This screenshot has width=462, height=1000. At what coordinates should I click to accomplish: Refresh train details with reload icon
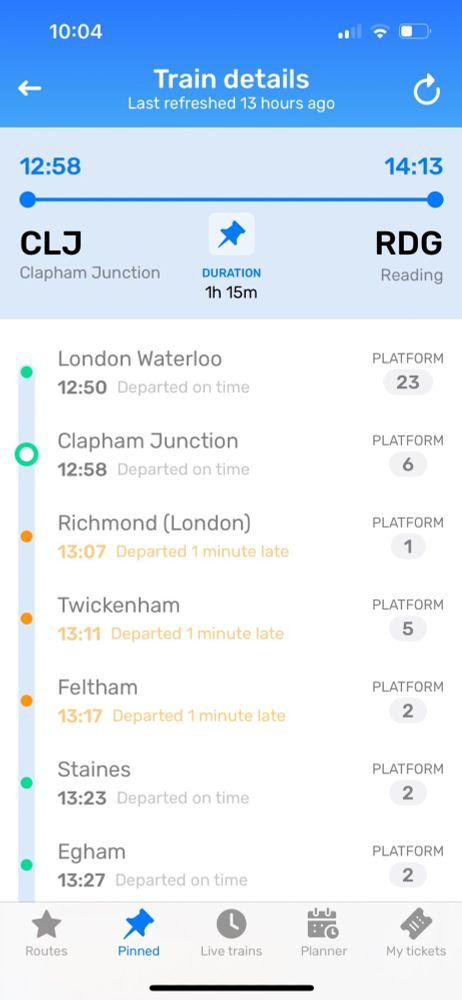426,89
